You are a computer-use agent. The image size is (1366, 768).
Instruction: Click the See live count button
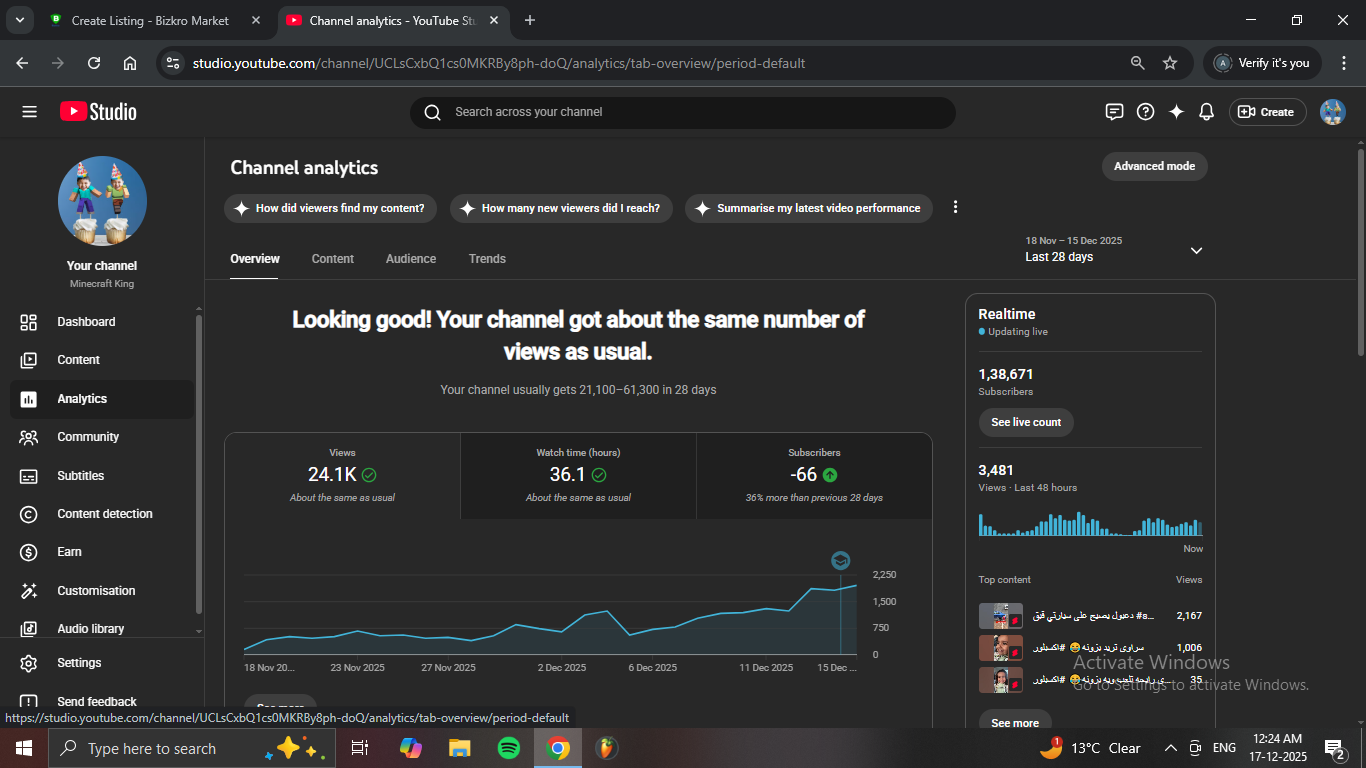[x=1026, y=422]
